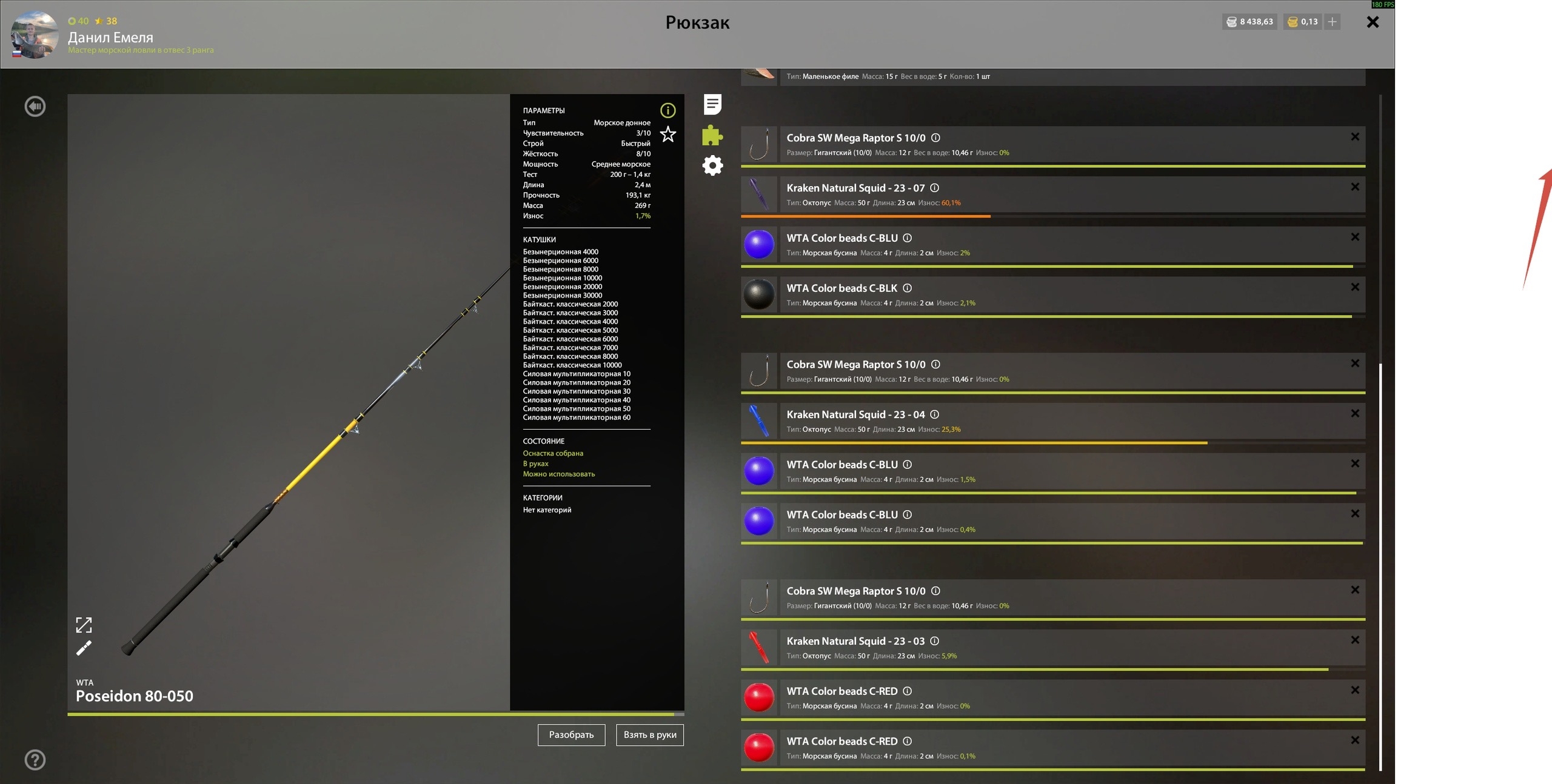
Task: Show info for Kraken Natural Squid - 23 - 07
Action: pos(934,188)
